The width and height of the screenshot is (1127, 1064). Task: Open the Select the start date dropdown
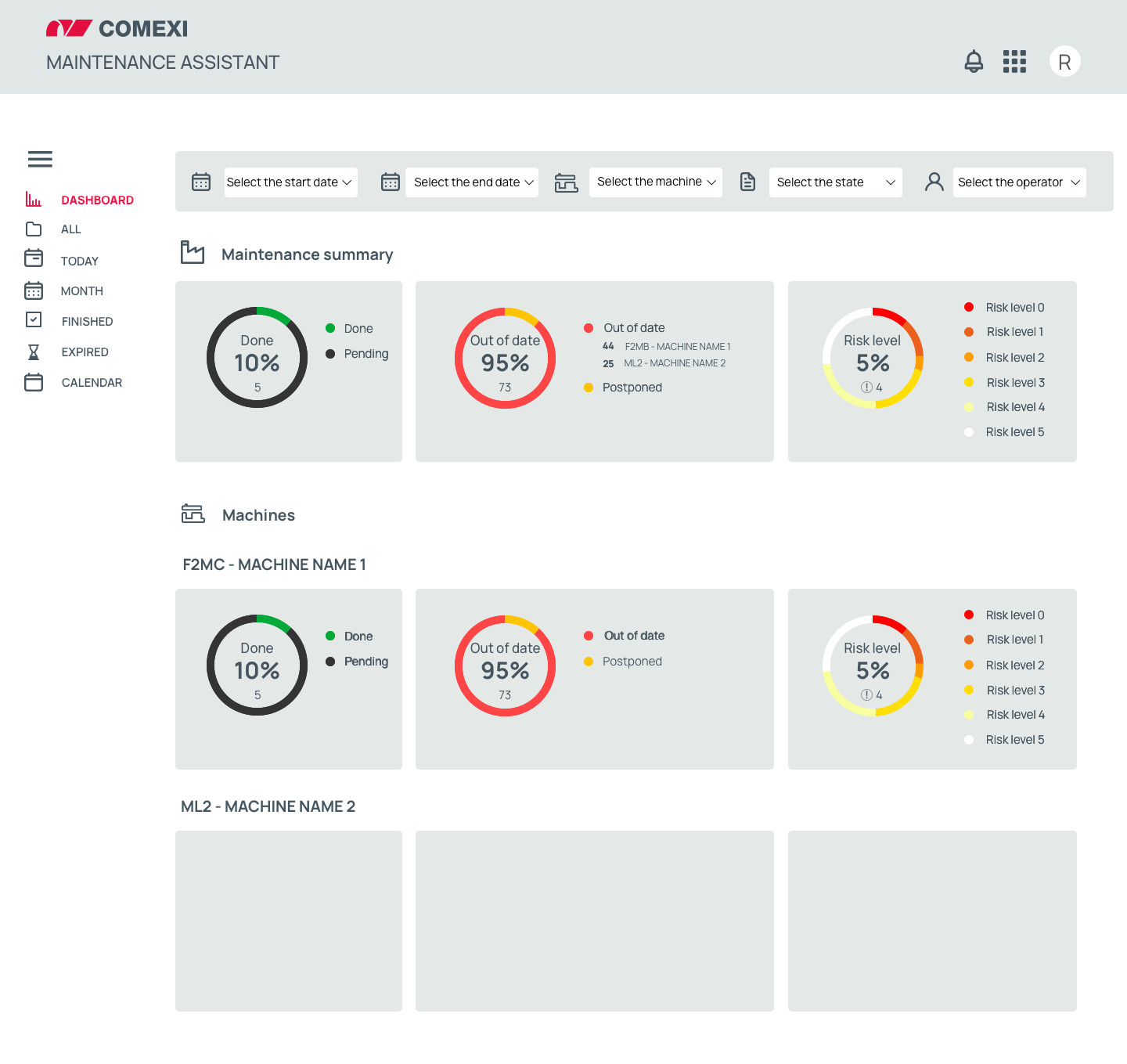(x=291, y=182)
